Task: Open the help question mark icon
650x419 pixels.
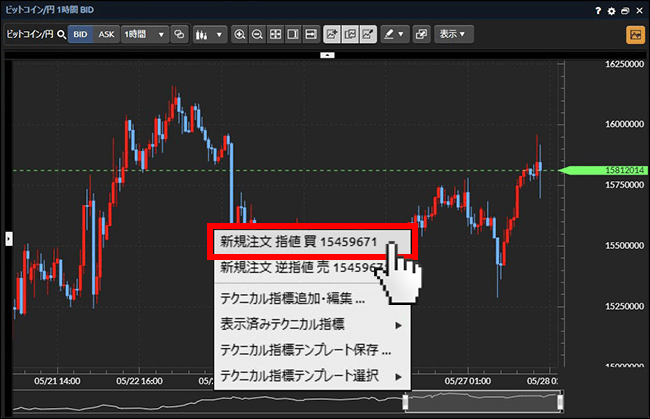Action: click(597, 10)
